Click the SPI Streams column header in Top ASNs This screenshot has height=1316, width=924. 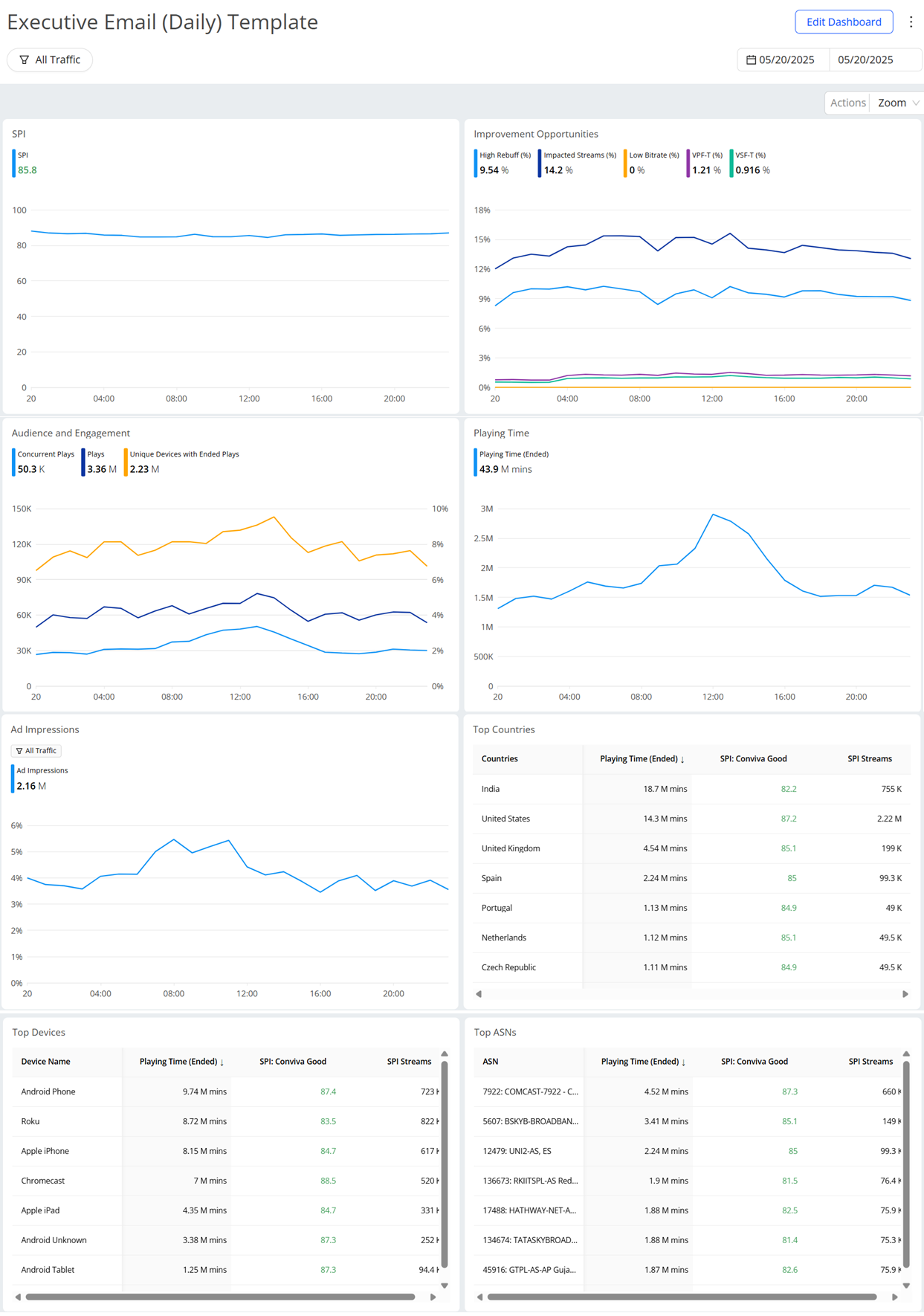870,1062
